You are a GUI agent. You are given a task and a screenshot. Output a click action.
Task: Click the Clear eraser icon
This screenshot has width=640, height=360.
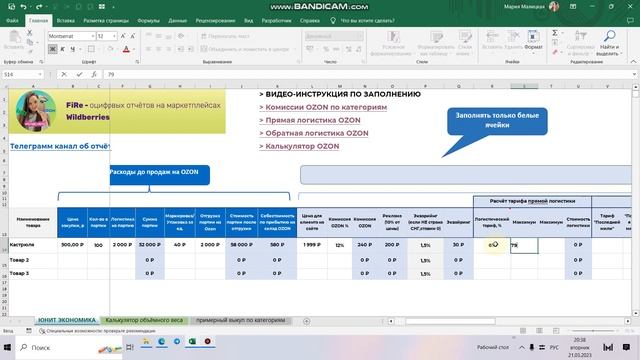pyautogui.click(x=555, y=52)
